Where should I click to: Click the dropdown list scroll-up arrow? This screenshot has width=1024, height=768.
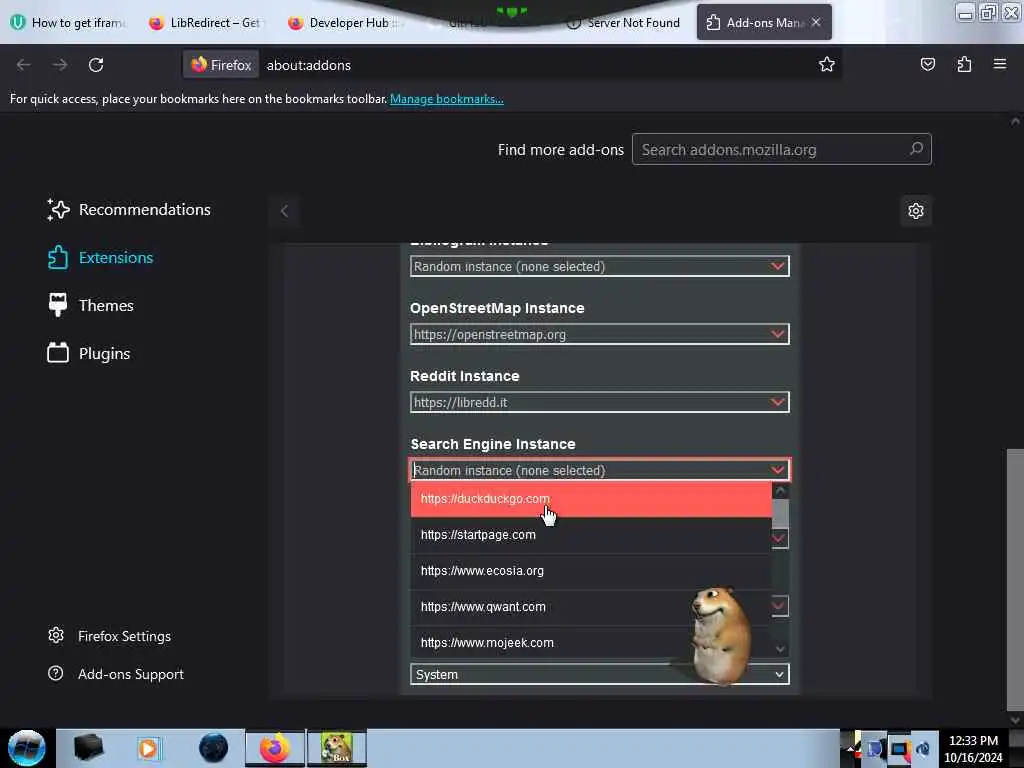(780, 490)
